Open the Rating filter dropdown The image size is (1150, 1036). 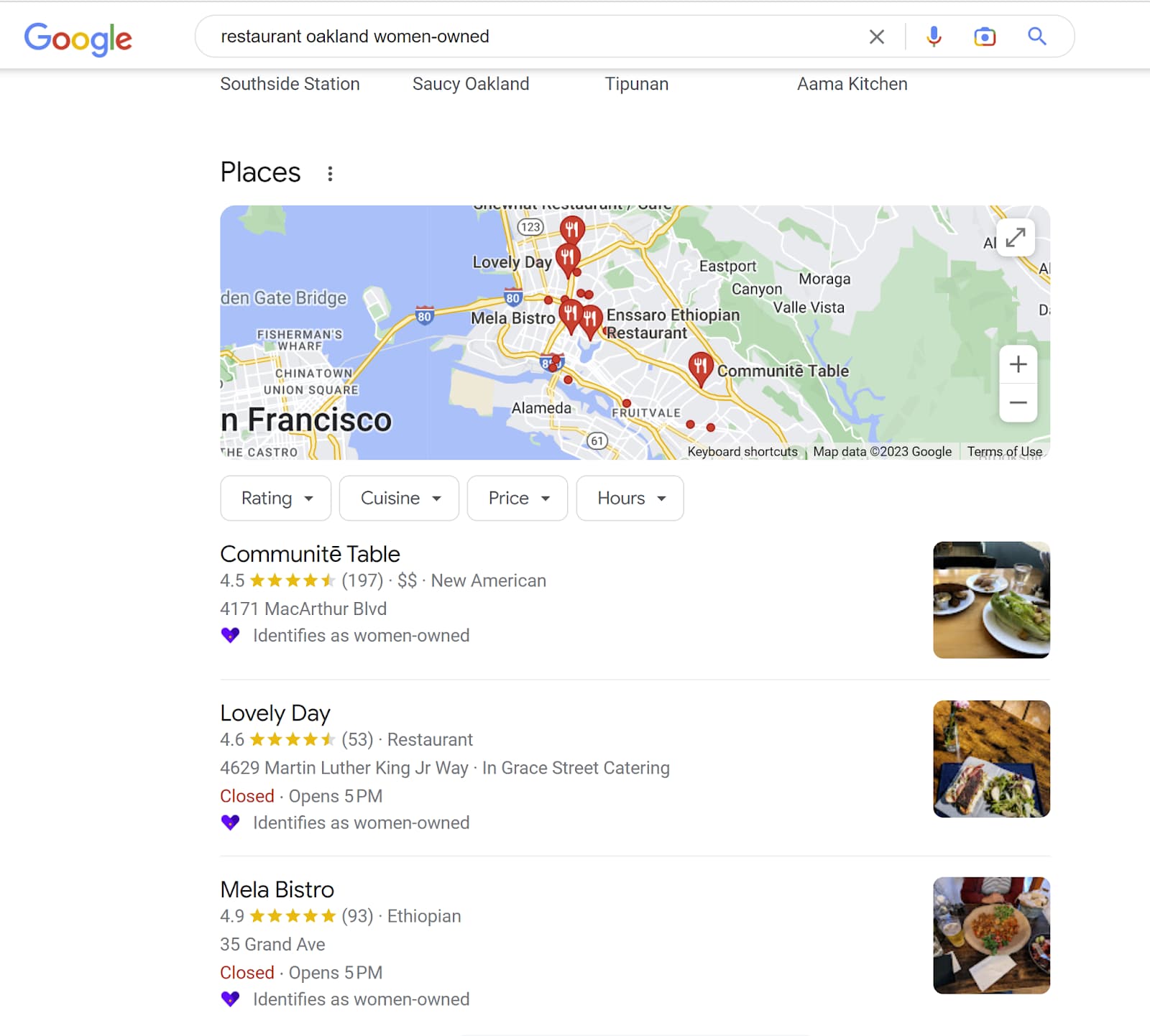point(276,498)
